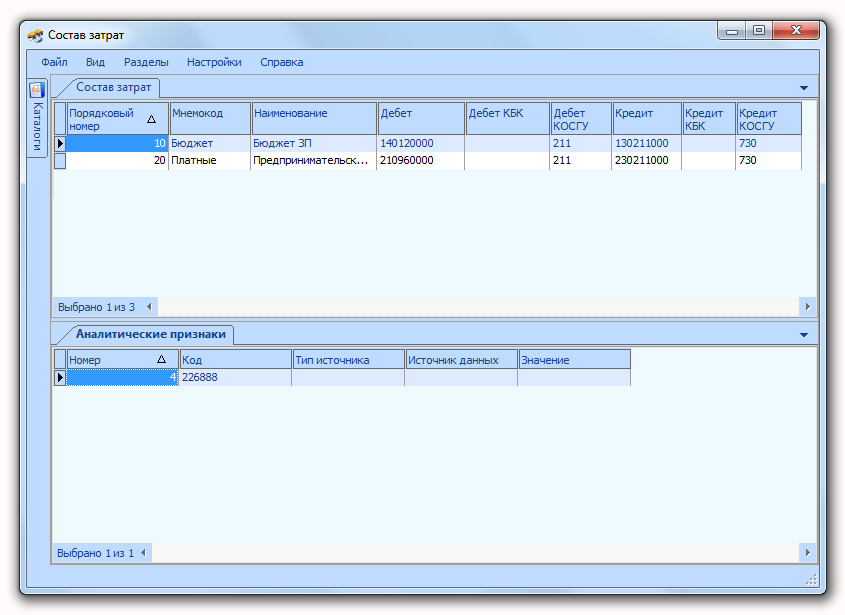Expand the Состав затрат panel dropdown arrow

pyautogui.click(x=804, y=88)
